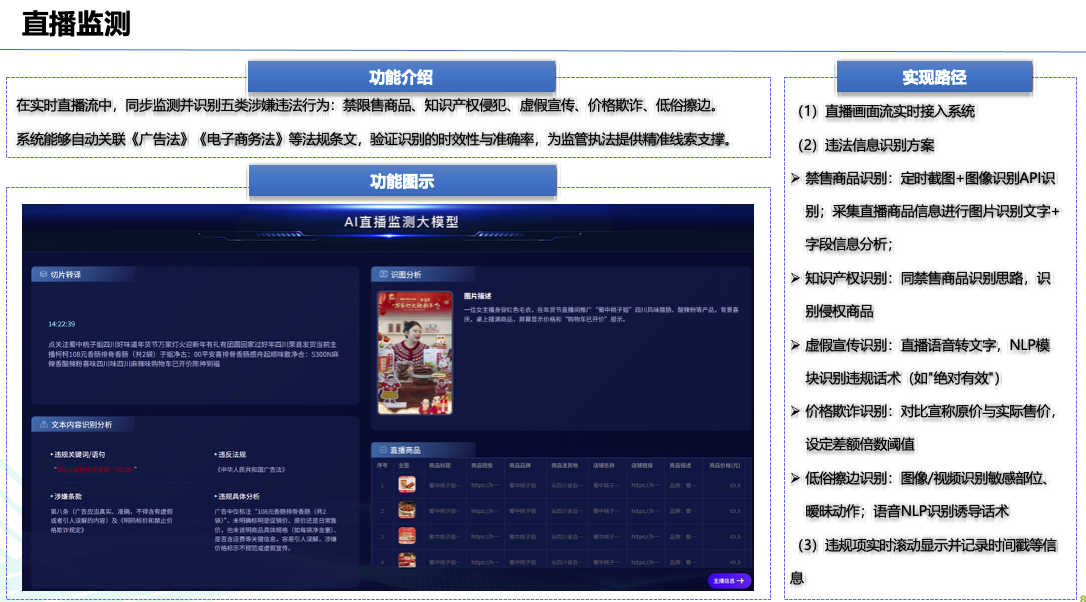The width and height of the screenshot is (1086, 602).
Task: Click the 直播商品 panel icon
Action: [381, 450]
